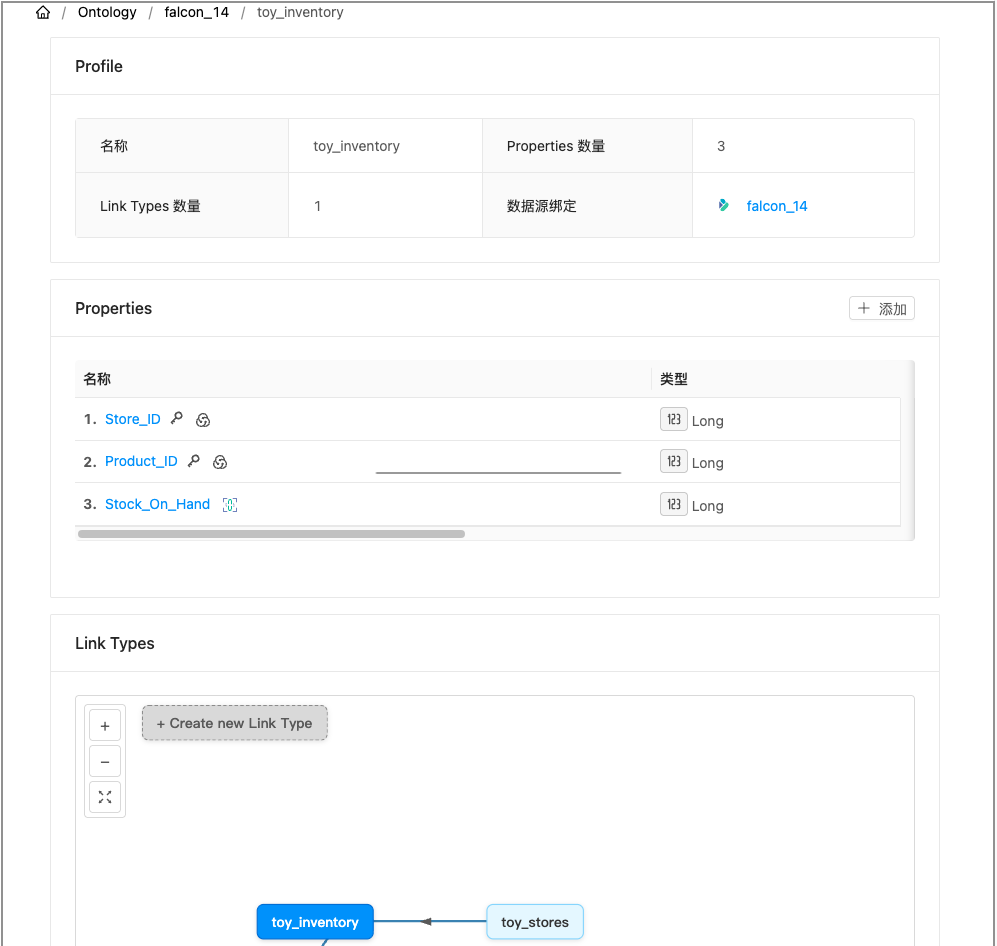Click the key icon beside Product_ID
This screenshot has height=946, width=997.
[194, 460]
